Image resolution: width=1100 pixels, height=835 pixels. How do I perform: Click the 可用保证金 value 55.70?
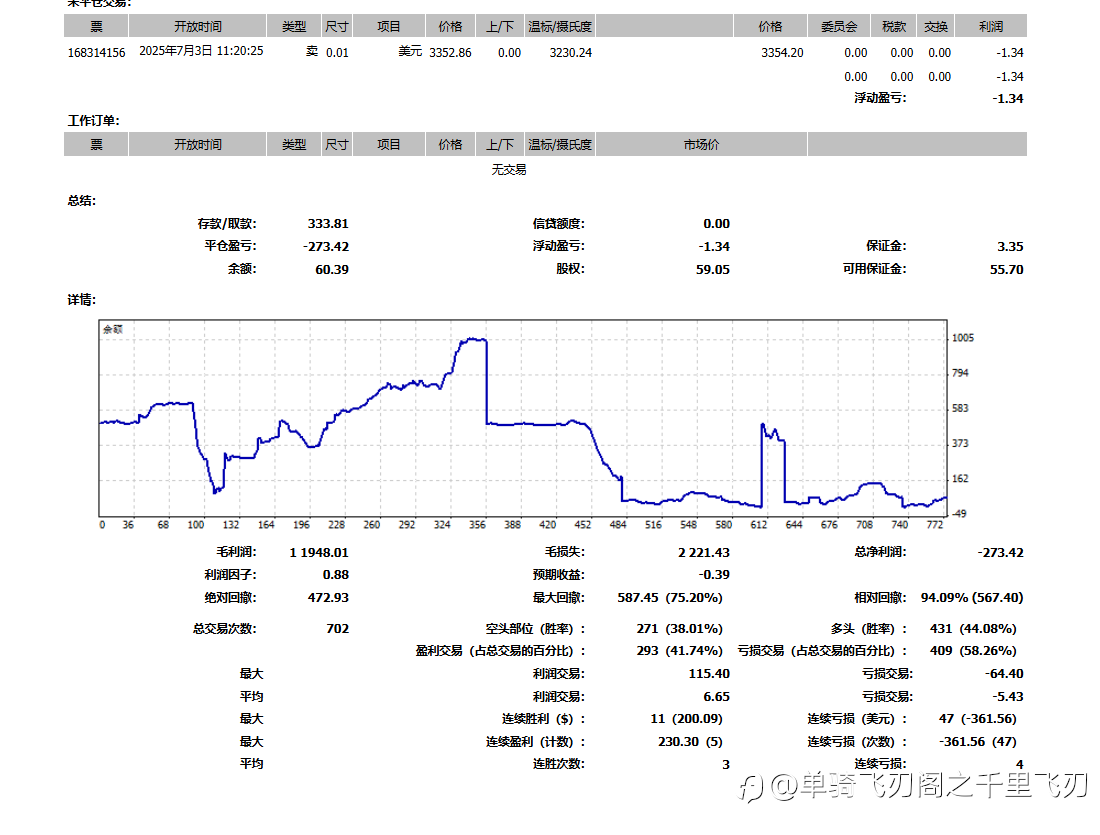pyautogui.click(x=1007, y=269)
